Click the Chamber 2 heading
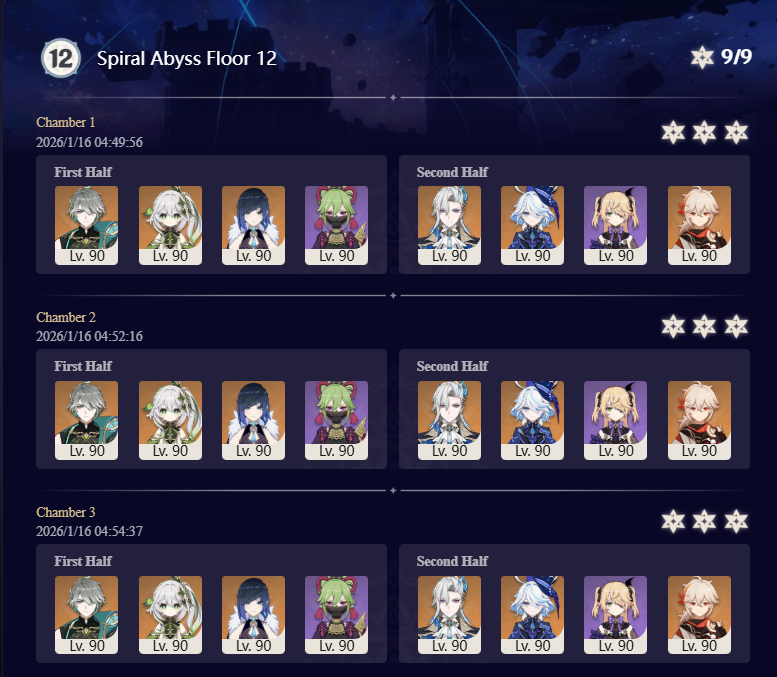This screenshot has height=677, width=777. click(66, 317)
